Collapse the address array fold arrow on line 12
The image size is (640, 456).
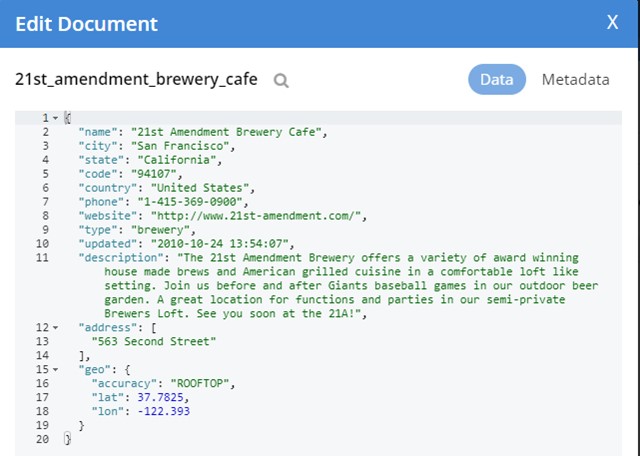coord(56,327)
